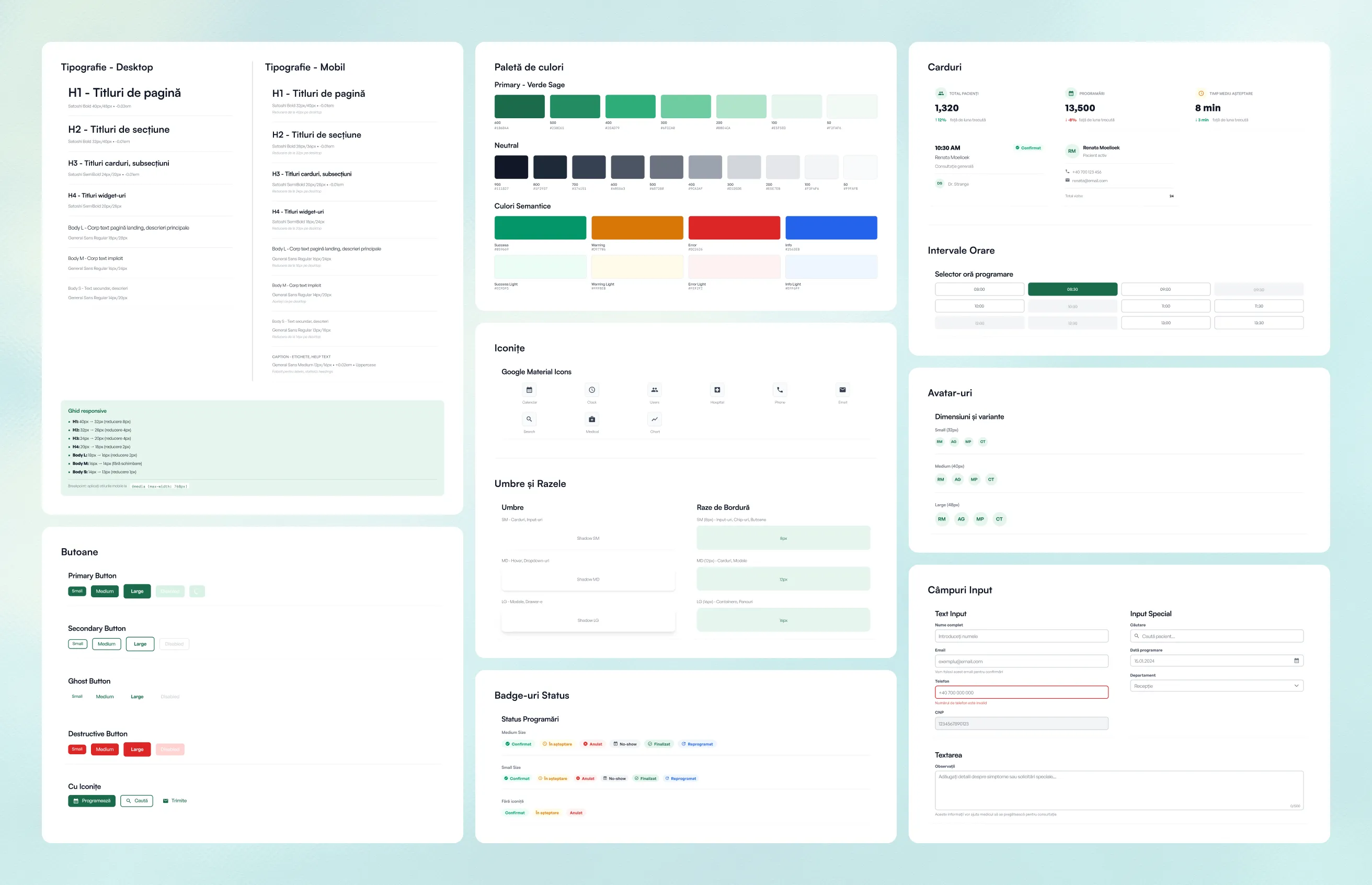
Task: Click the Confirmat badge on 10:30 AM card
Action: click(1028, 147)
